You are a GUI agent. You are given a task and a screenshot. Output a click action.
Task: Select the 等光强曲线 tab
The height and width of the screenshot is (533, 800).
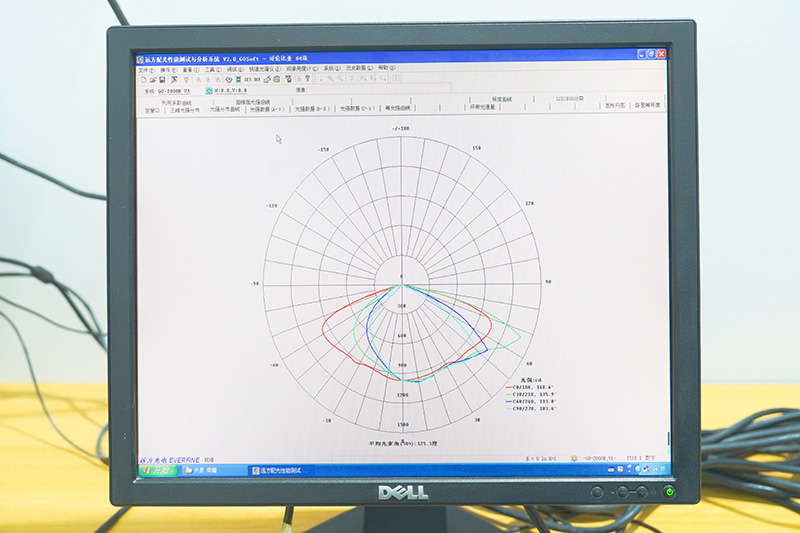pos(391,108)
